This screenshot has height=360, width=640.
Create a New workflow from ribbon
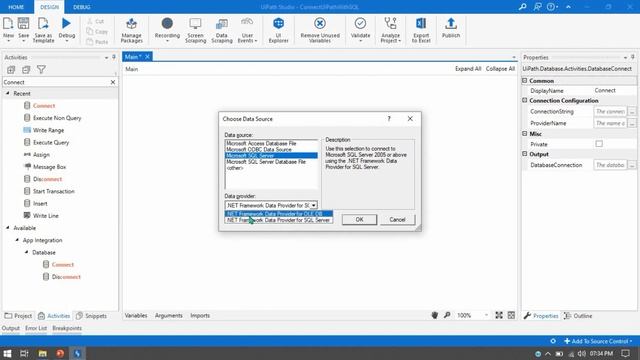point(8,29)
